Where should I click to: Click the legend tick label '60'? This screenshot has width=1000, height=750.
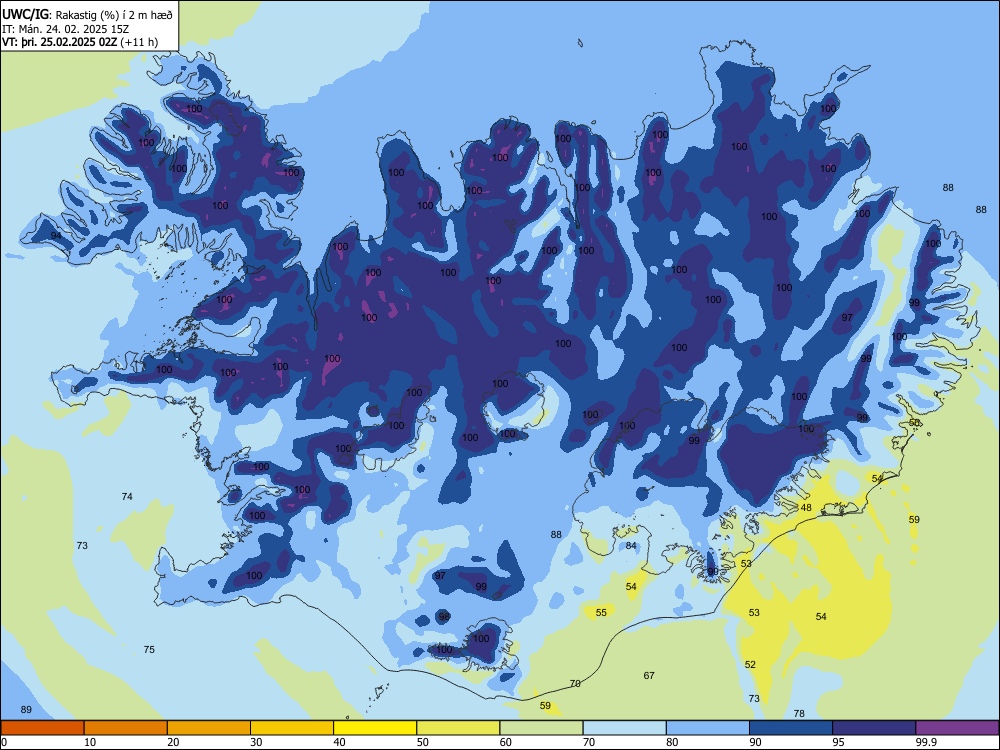click(506, 742)
